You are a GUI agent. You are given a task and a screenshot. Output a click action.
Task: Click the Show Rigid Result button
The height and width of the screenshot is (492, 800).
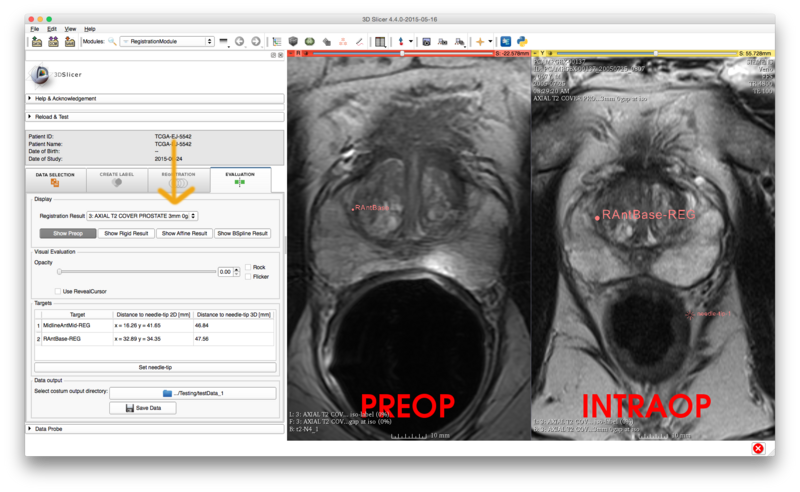point(127,233)
